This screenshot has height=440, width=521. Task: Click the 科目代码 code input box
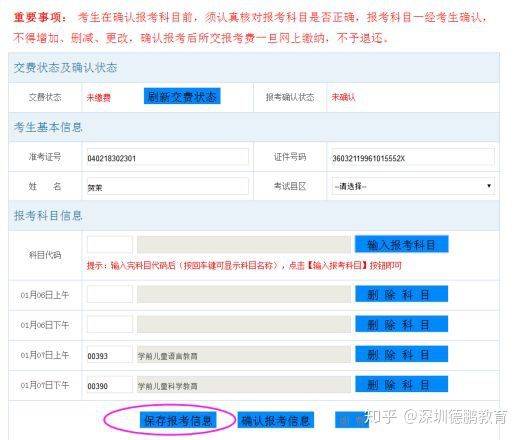(110, 245)
